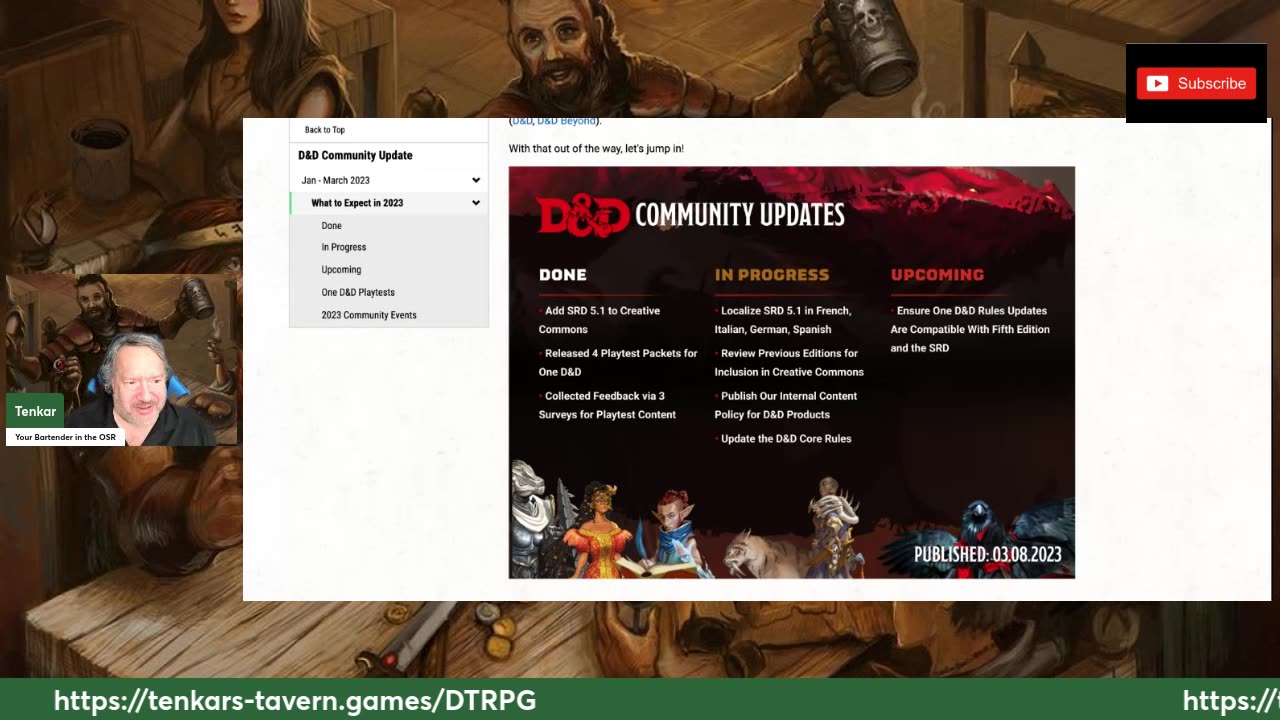Click 'Update the D&D Core Rules' text
This screenshot has width=1280, height=720.
786,439
